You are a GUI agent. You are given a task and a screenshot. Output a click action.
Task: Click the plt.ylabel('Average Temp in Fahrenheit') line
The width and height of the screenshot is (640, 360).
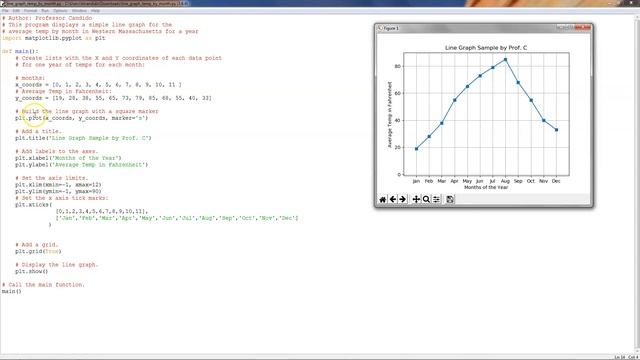pyautogui.click(x=82, y=164)
